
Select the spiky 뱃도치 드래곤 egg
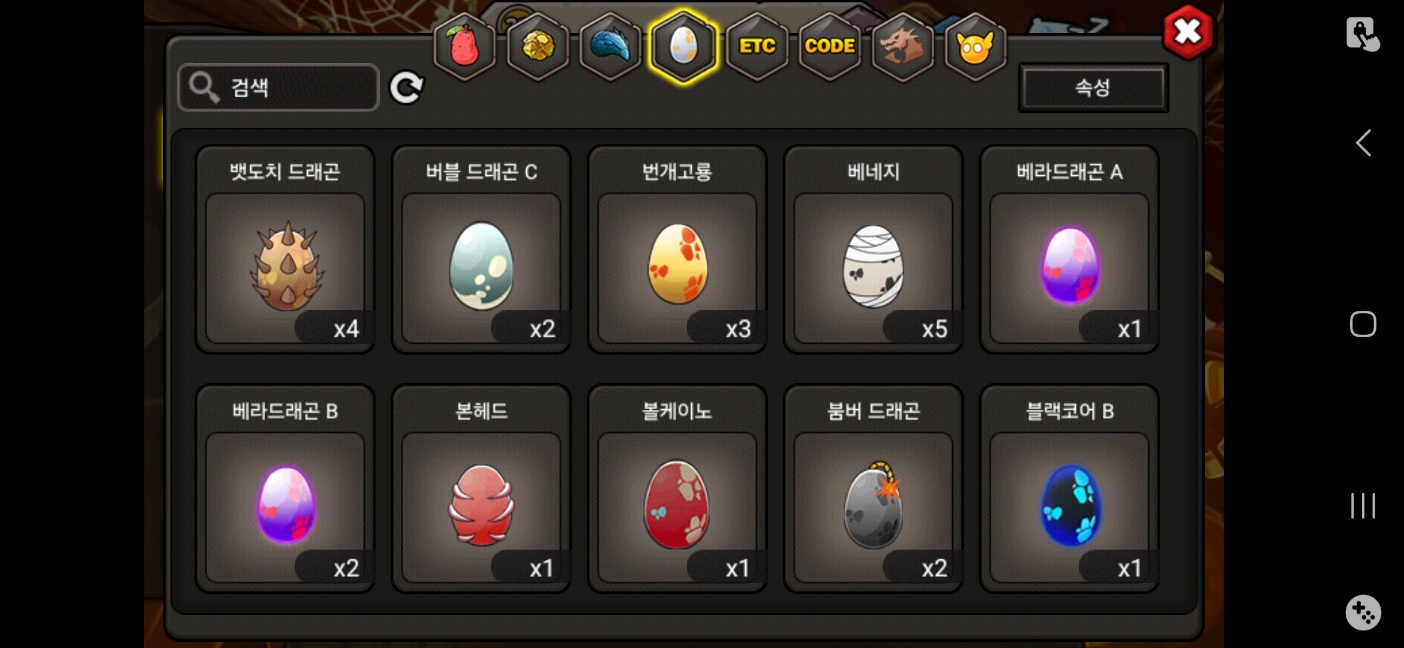(285, 249)
